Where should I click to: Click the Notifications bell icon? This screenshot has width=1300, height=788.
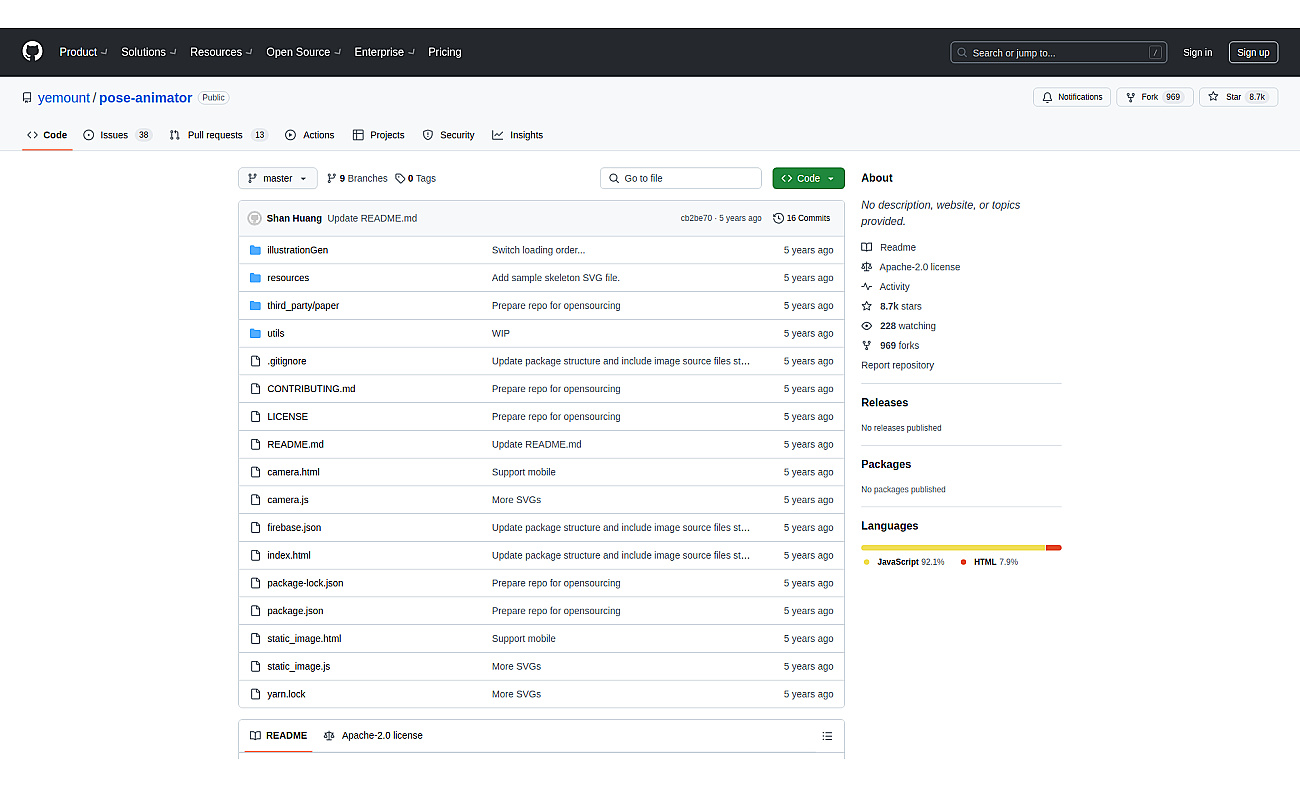point(1047,97)
